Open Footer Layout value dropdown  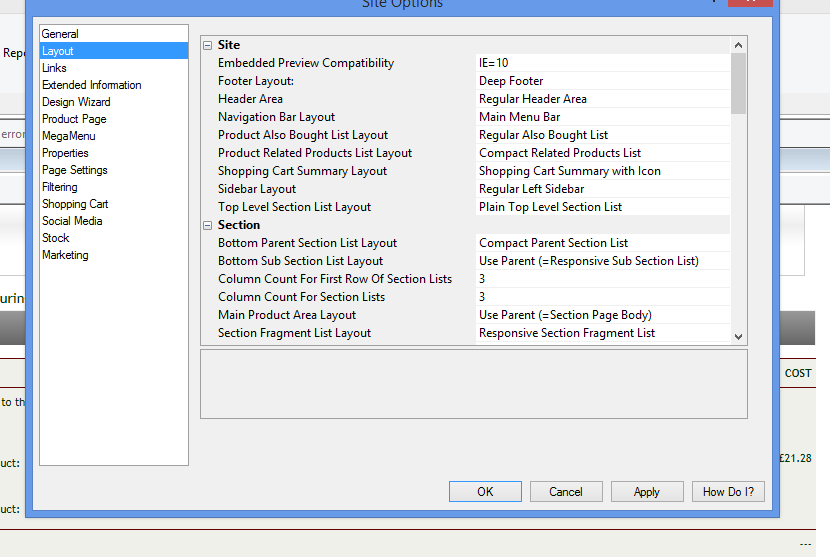(602, 81)
